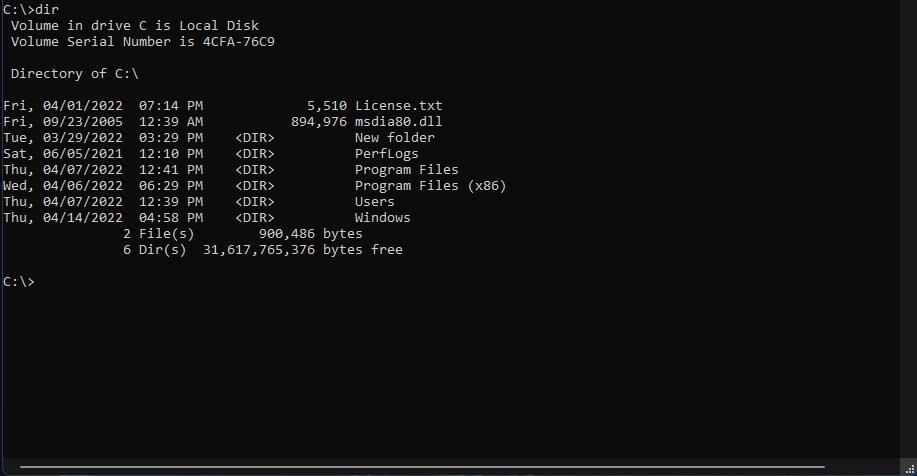Click the 5,510 file size value
Screen dimensions: 917x476
326,106
